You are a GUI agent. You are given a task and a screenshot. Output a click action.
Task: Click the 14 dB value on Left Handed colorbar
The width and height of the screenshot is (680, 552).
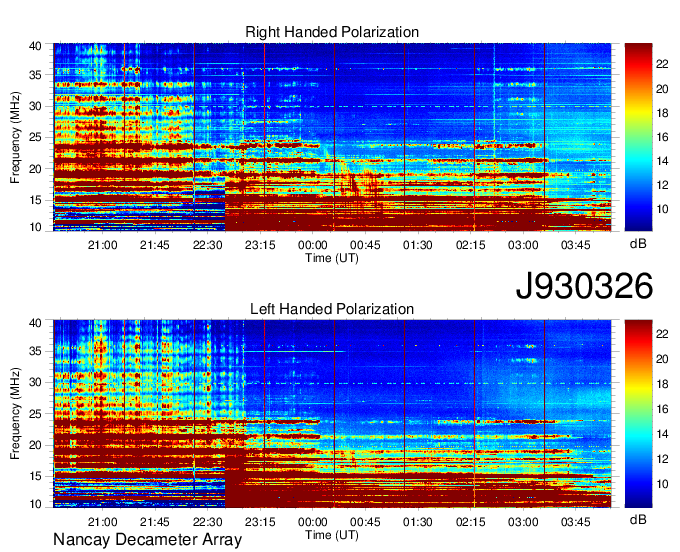[x=662, y=434]
